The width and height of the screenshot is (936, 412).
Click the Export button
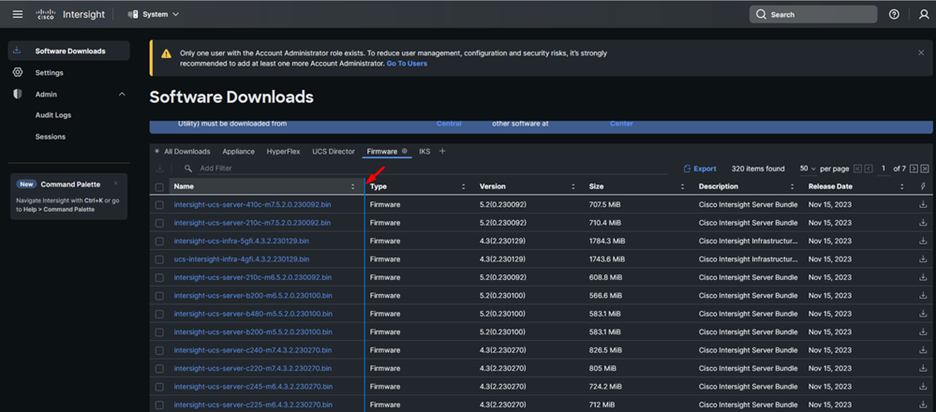700,169
